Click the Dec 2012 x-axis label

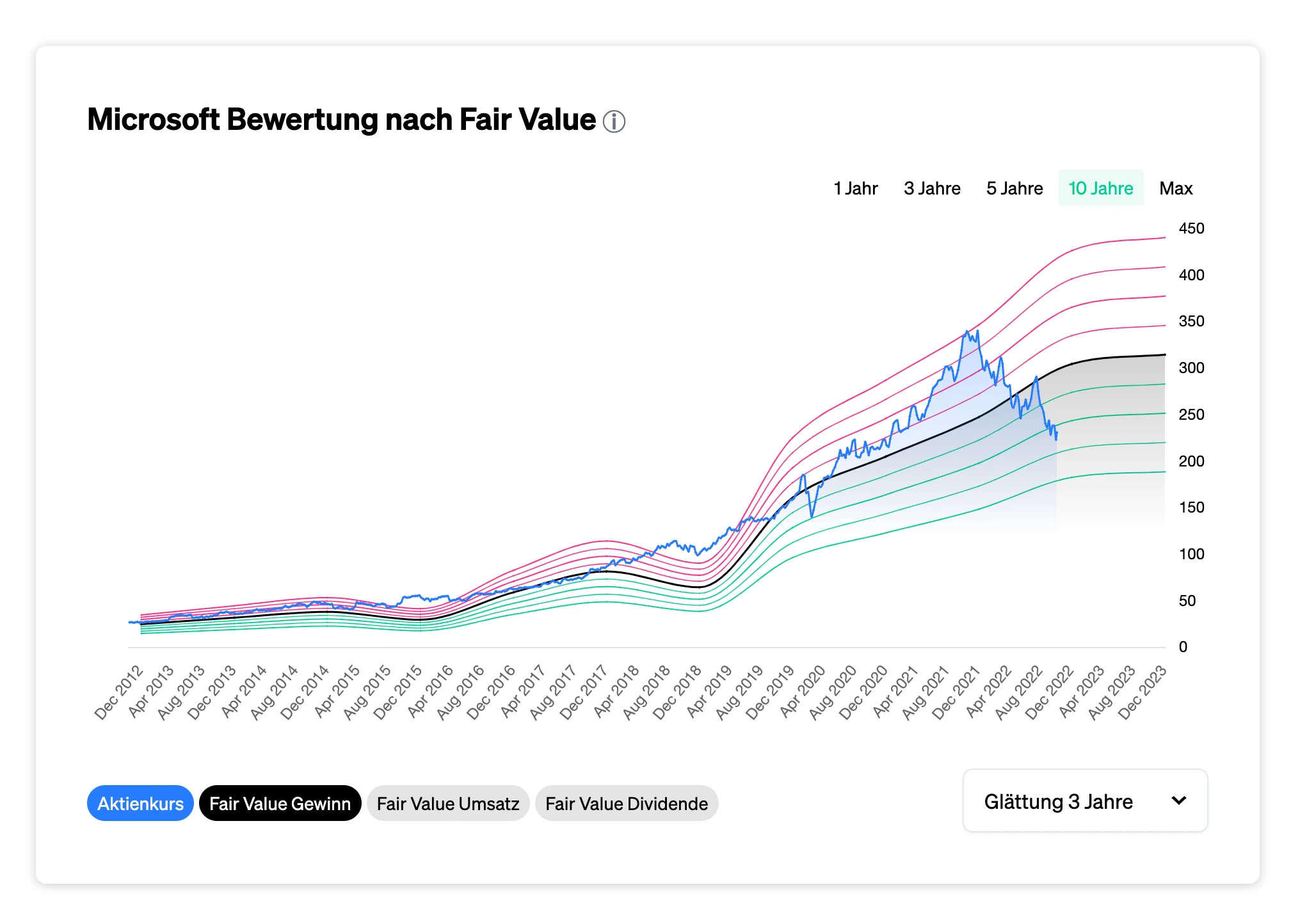[119, 694]
